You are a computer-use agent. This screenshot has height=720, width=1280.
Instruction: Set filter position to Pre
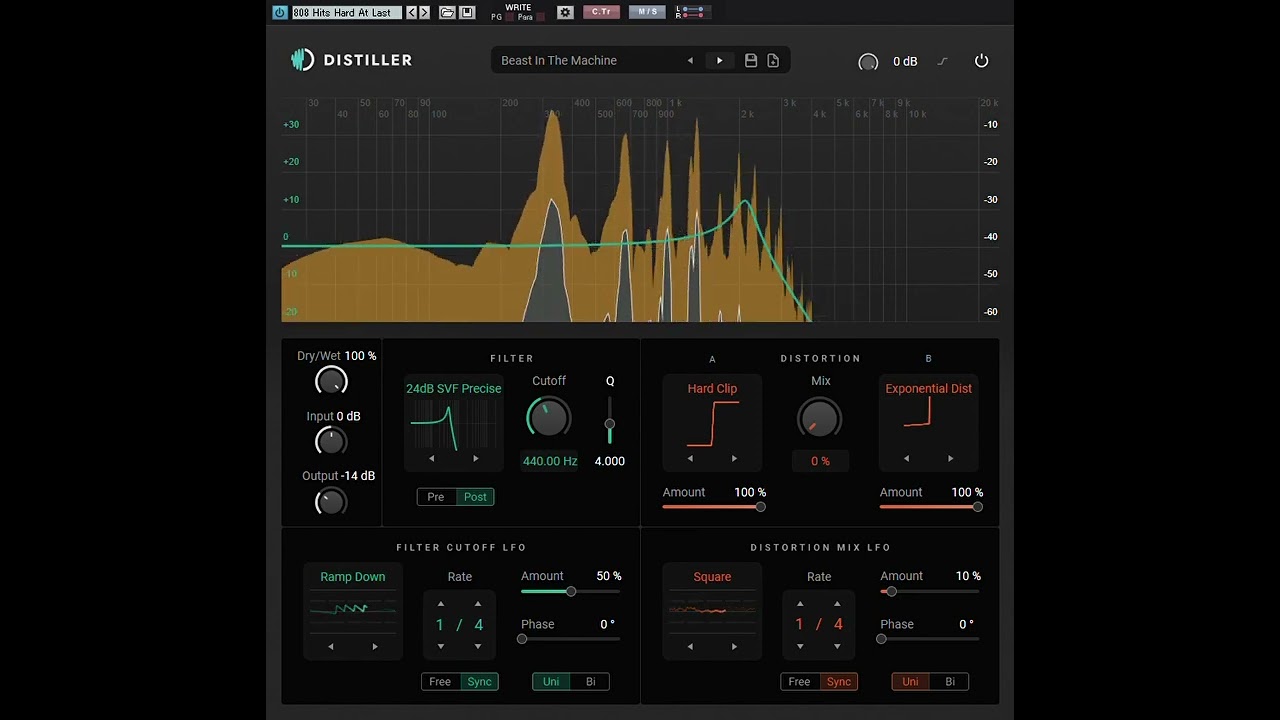pyautogui.click(x=436, y=497)
